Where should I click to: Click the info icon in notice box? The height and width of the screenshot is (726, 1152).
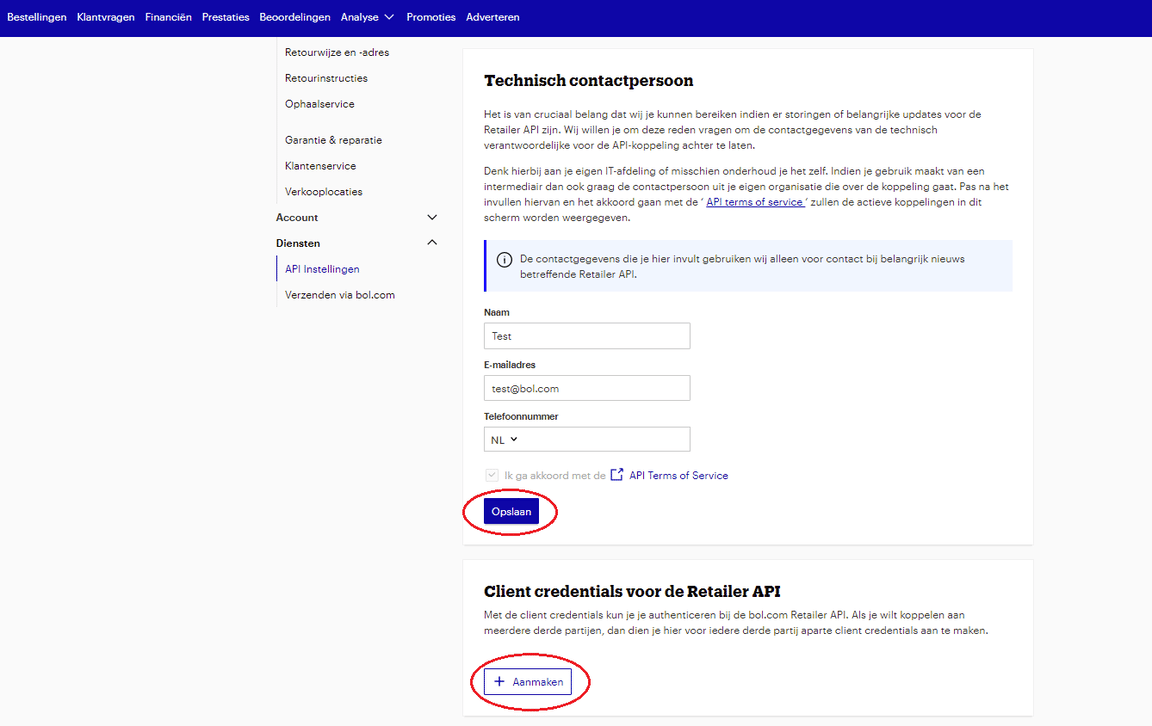coord(504,259)
